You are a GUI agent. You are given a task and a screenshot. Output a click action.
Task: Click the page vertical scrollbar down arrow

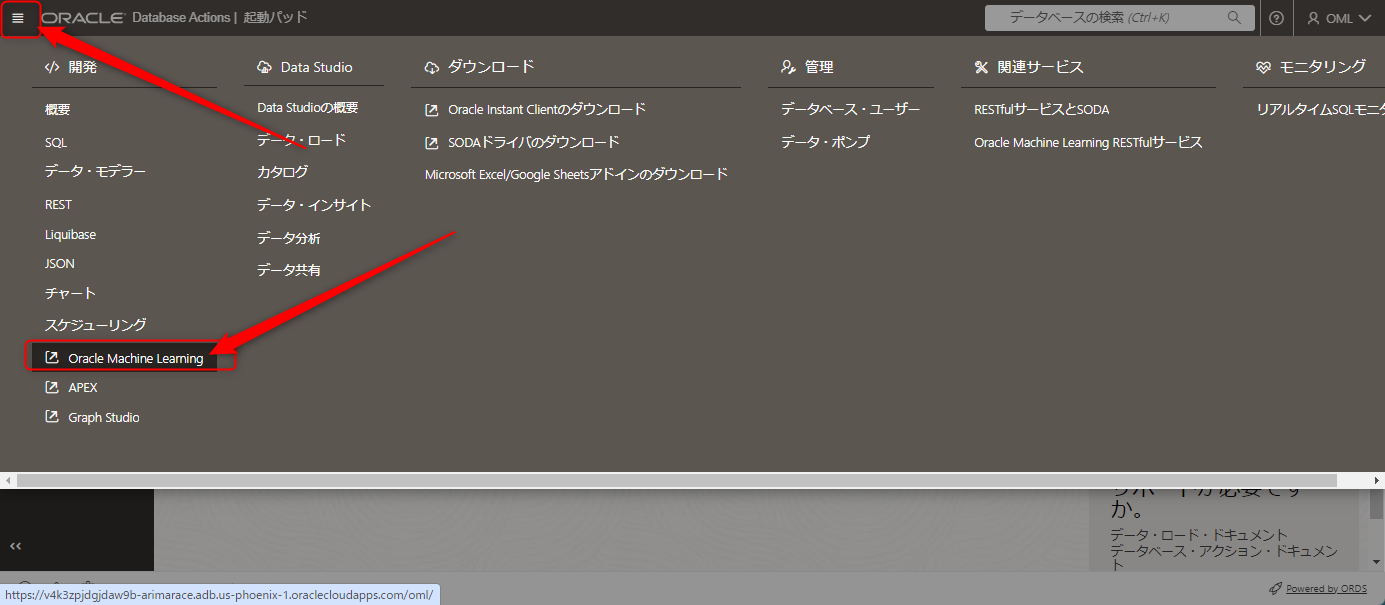(x=1377, y=564)
